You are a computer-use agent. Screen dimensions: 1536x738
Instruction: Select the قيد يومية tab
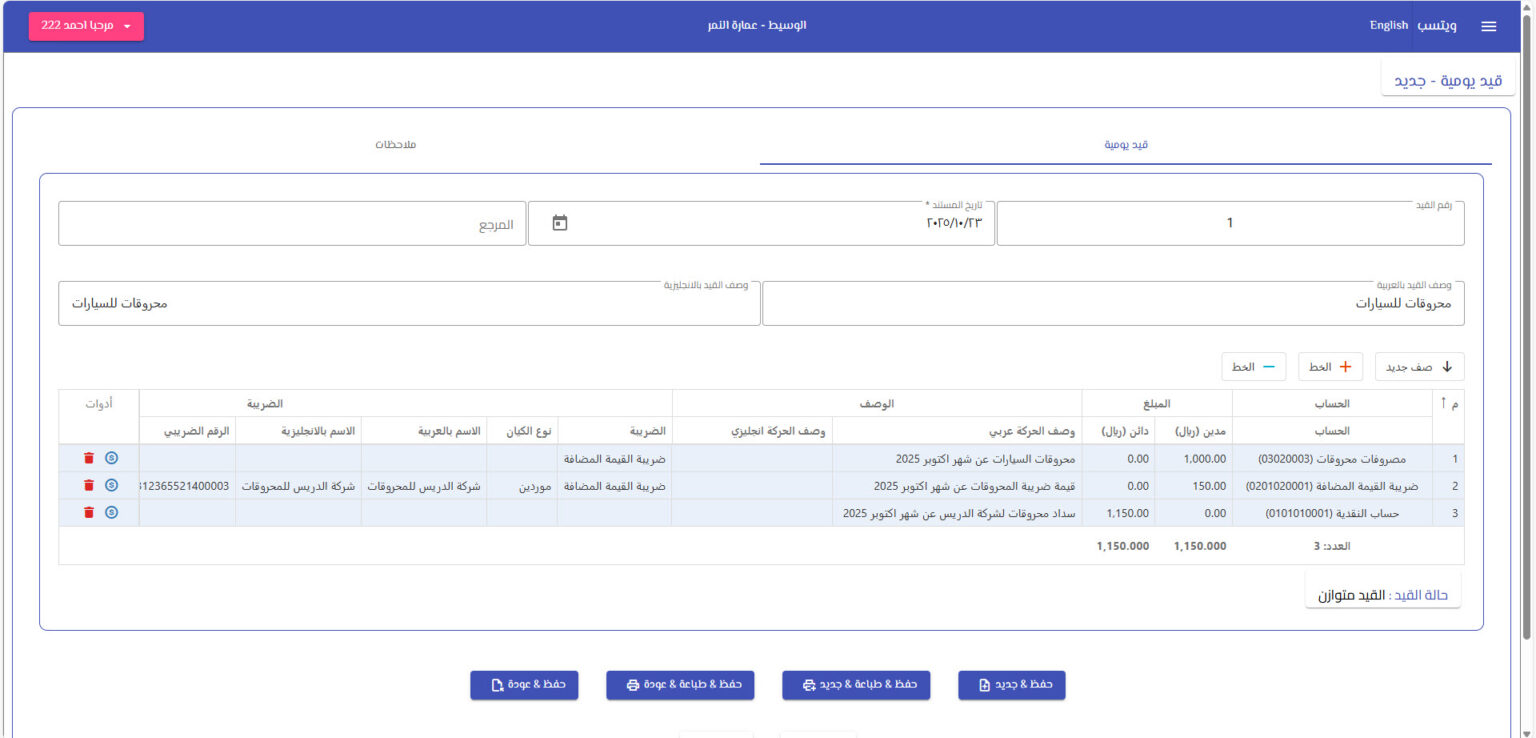click(x=1125, y=145)
